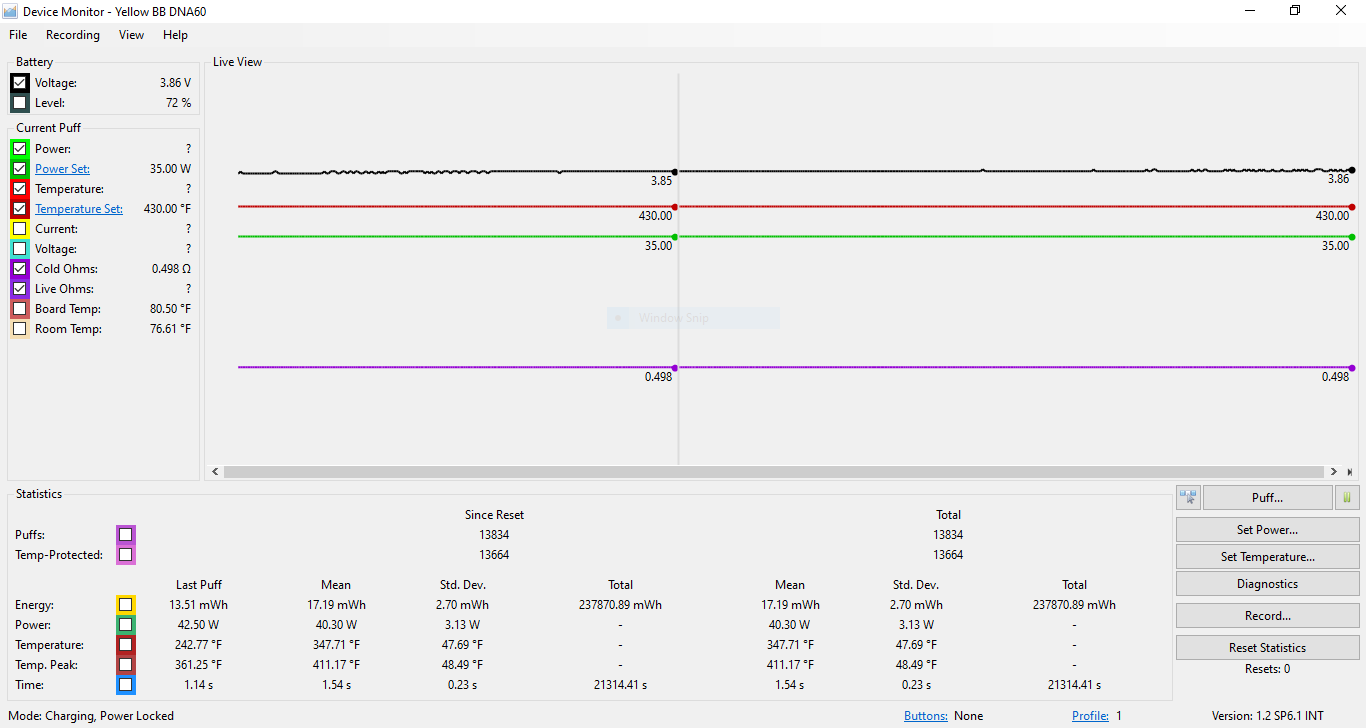
Task: Click the pause icon beside Puff button
Action: pyautogui.click(x=1347, y=498)
